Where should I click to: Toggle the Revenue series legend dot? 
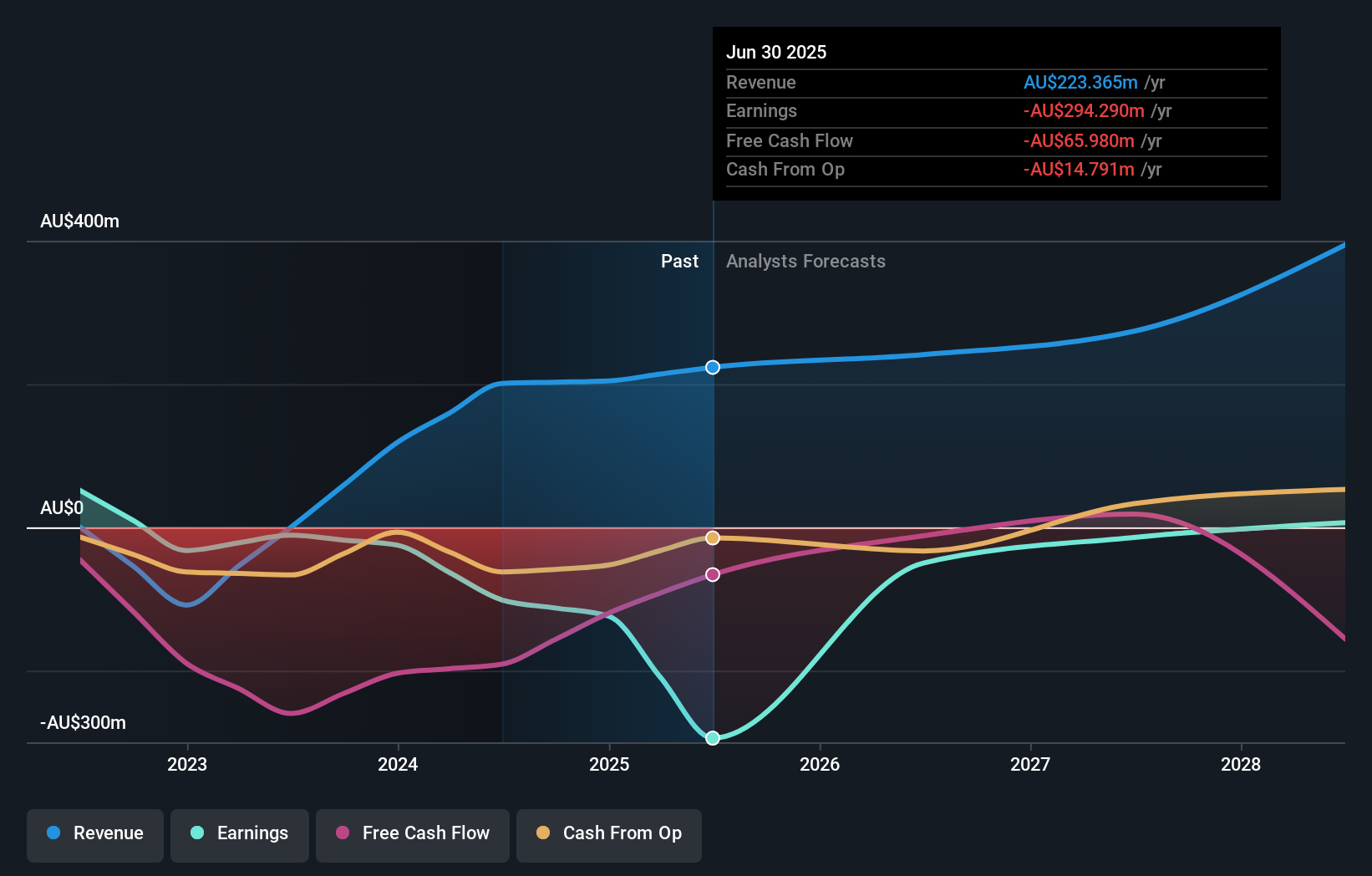53,833
